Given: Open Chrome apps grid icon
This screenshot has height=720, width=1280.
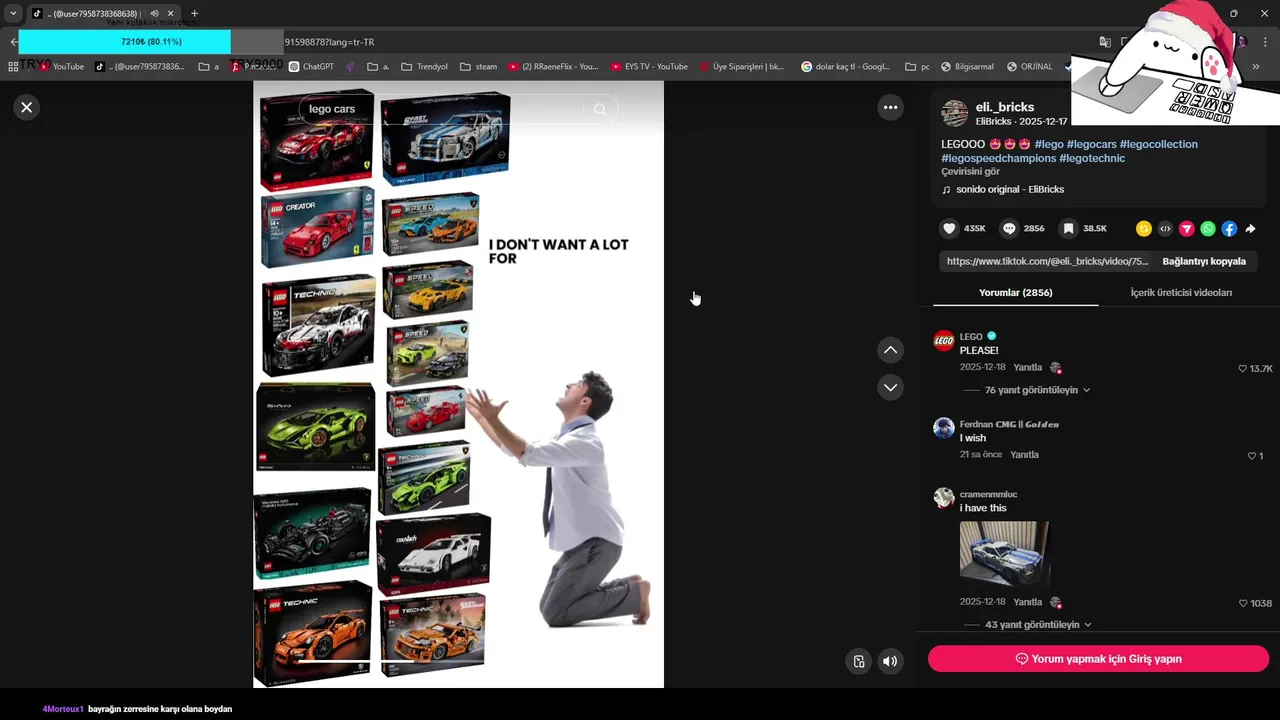Looking at the screenshot, I should click(13, 67).
